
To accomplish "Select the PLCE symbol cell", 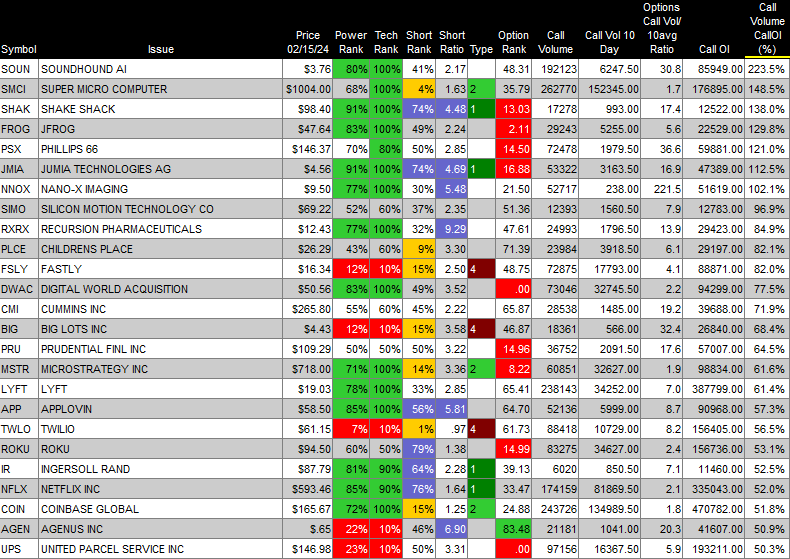I will coord(19,249).
